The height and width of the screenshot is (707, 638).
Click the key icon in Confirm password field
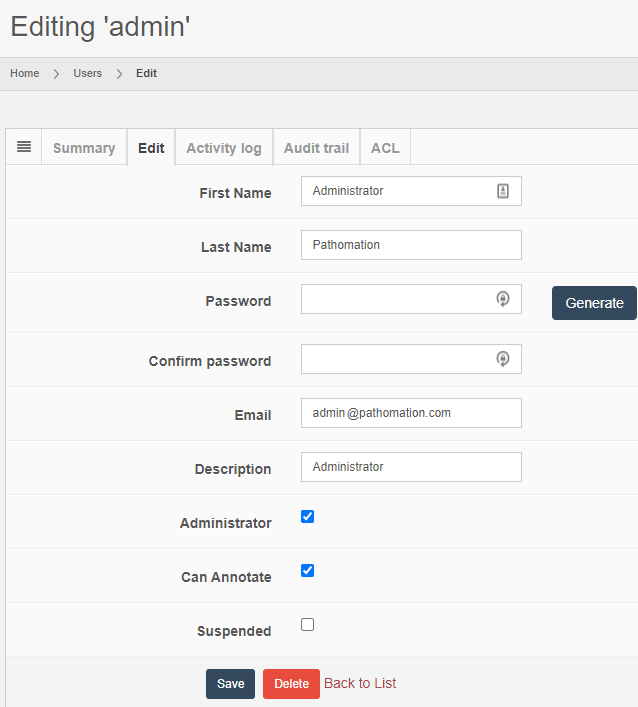(503, 359)
